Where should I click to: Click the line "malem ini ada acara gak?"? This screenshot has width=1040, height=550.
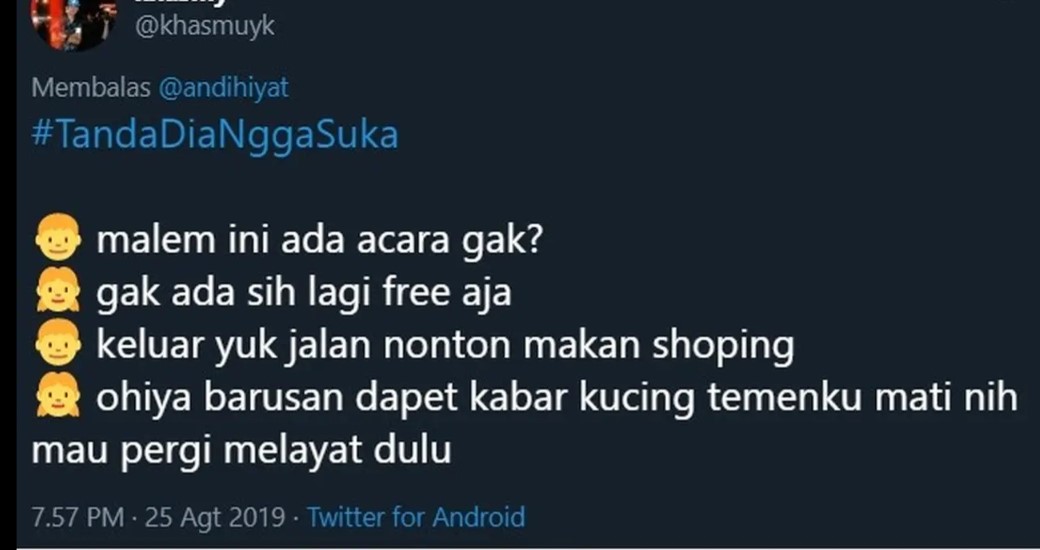coord(320,240)
